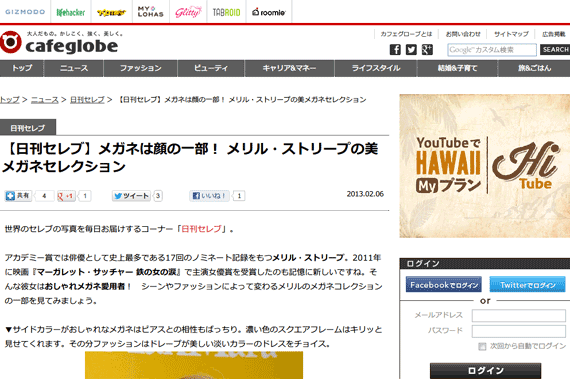The image size is (570, 379).
Task: Click the 日刊セレブ breadcrumb link
Action: [87, 100]
